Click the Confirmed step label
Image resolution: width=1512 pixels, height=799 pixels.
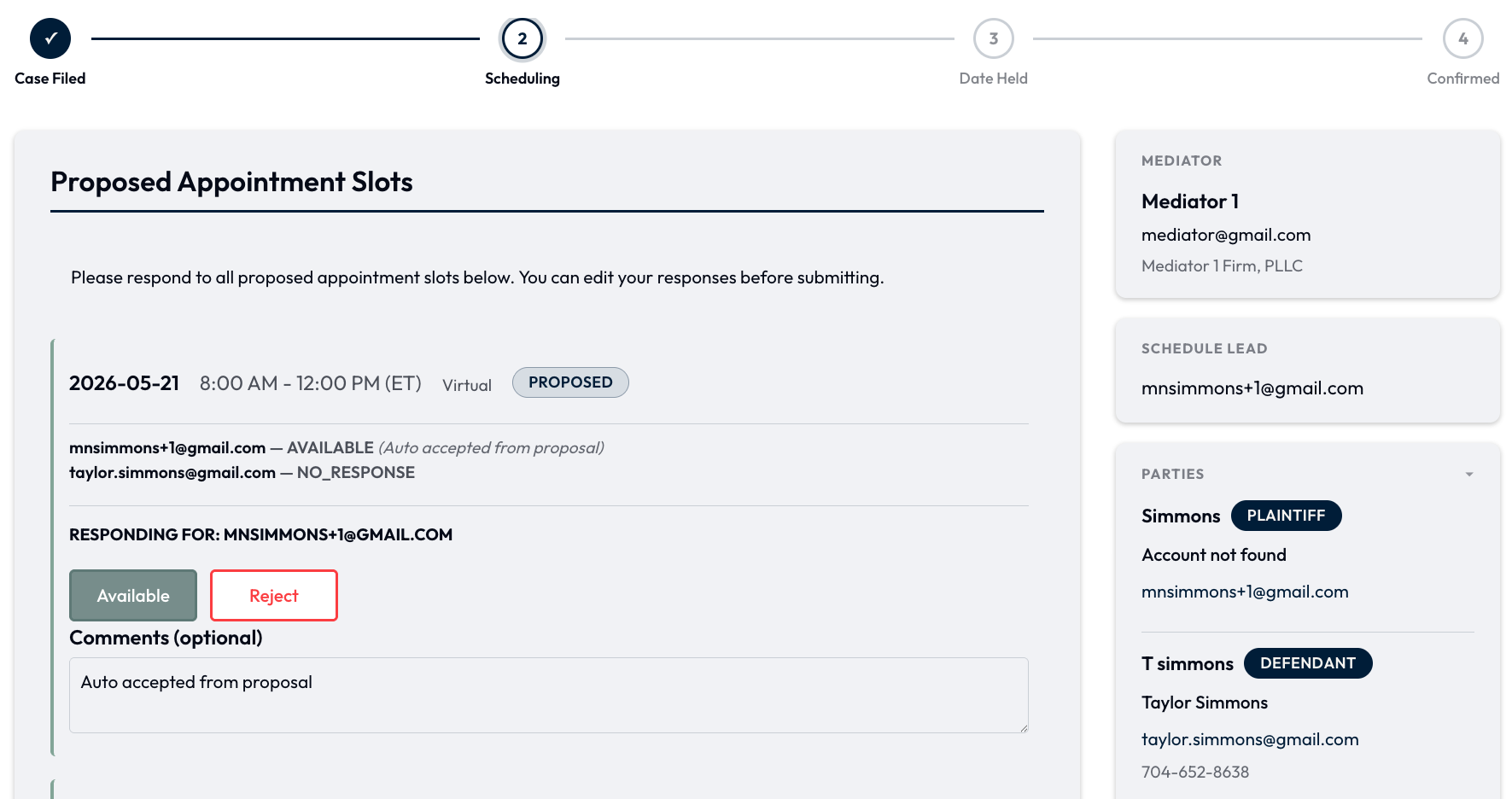pyautogui.click(x=1463, y=79)
